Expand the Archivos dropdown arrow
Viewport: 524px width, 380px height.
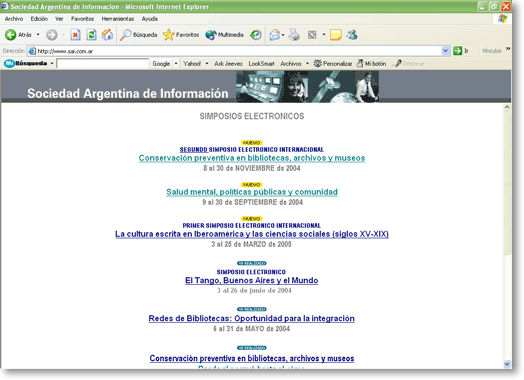tap(307, 64)
